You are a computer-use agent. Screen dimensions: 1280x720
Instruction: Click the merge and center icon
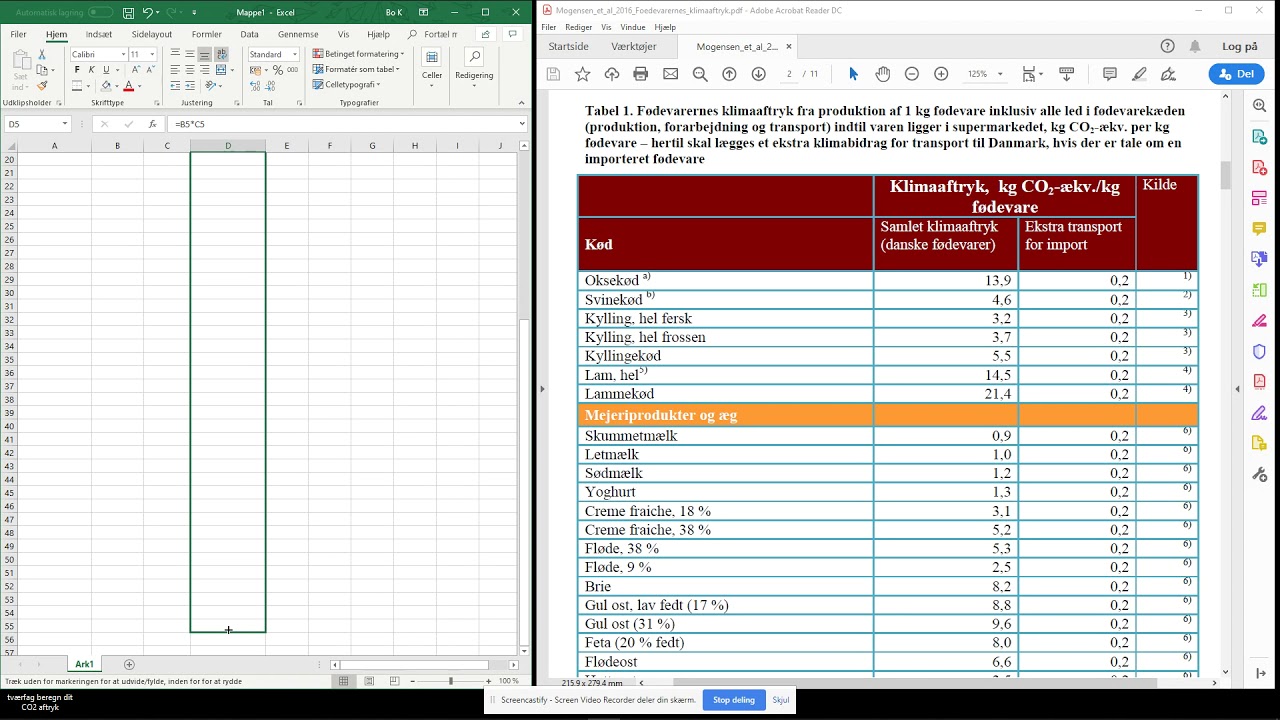click(221, 70)
